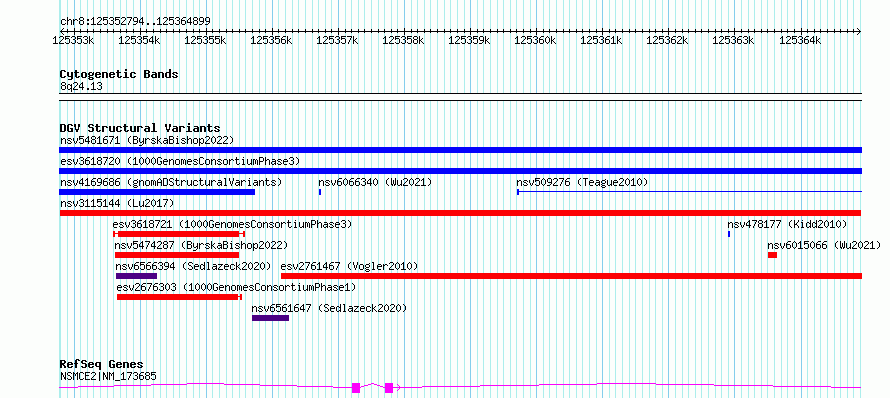The image size is (890, 398).
Task: Click the chr8:125352794..125364899 region label
Action: coord(135,22)
